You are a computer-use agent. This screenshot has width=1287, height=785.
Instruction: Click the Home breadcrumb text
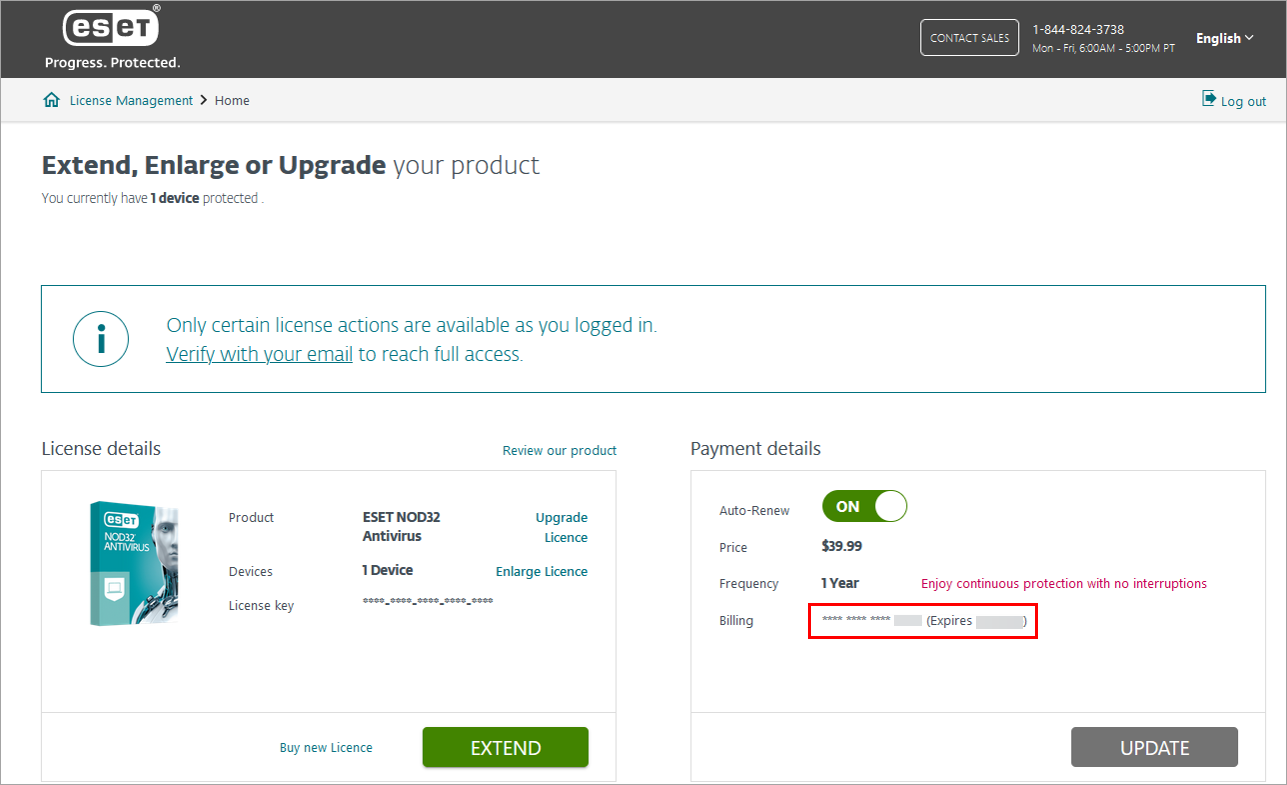tap(232, 100)
